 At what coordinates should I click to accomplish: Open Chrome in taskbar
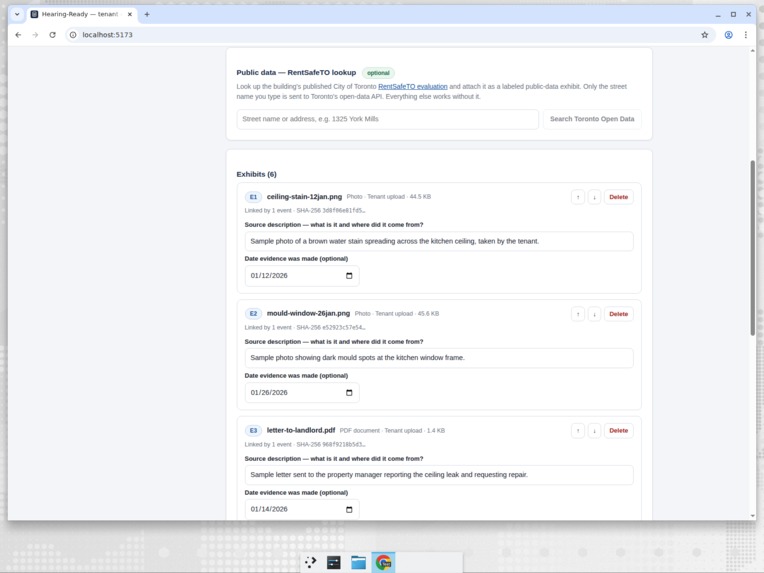coord(383,562)
